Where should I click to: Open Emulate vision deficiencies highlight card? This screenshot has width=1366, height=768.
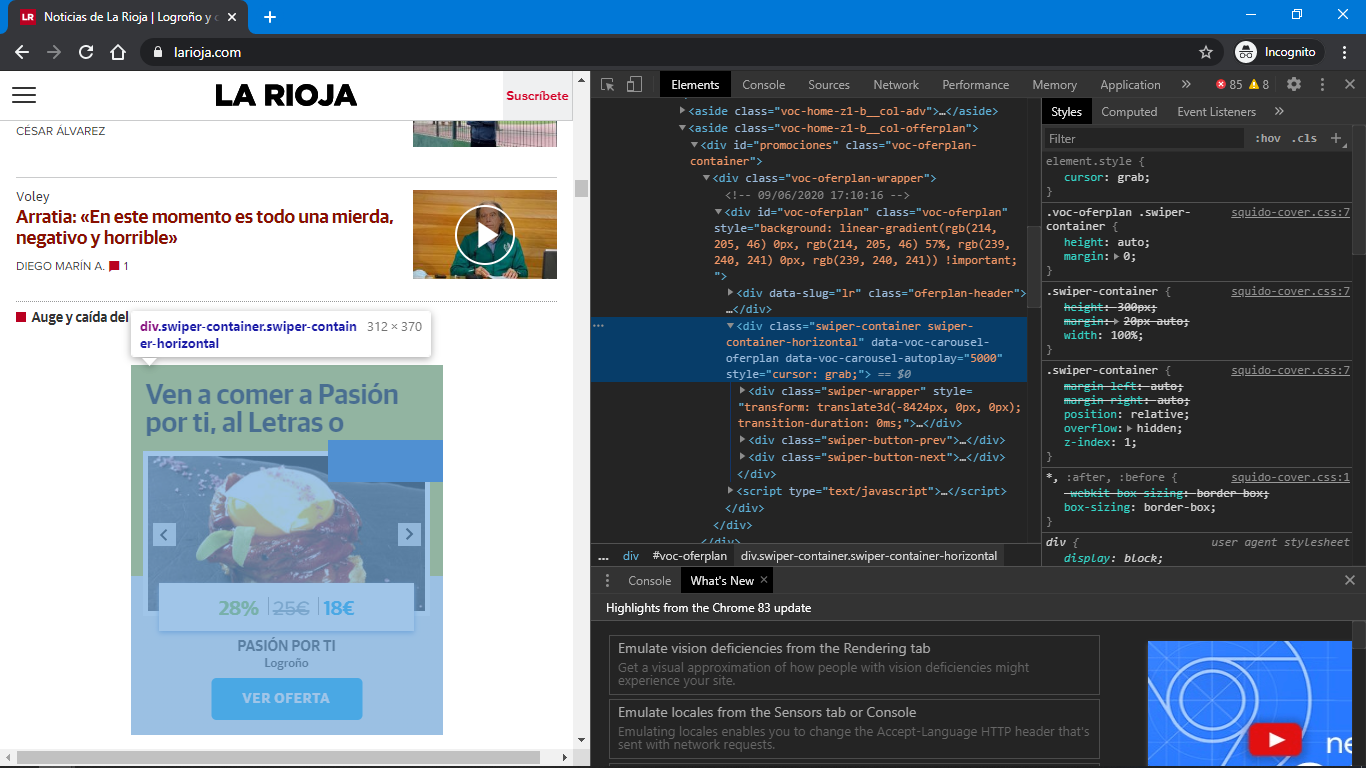pyautogui.click(x=854, y=664)
